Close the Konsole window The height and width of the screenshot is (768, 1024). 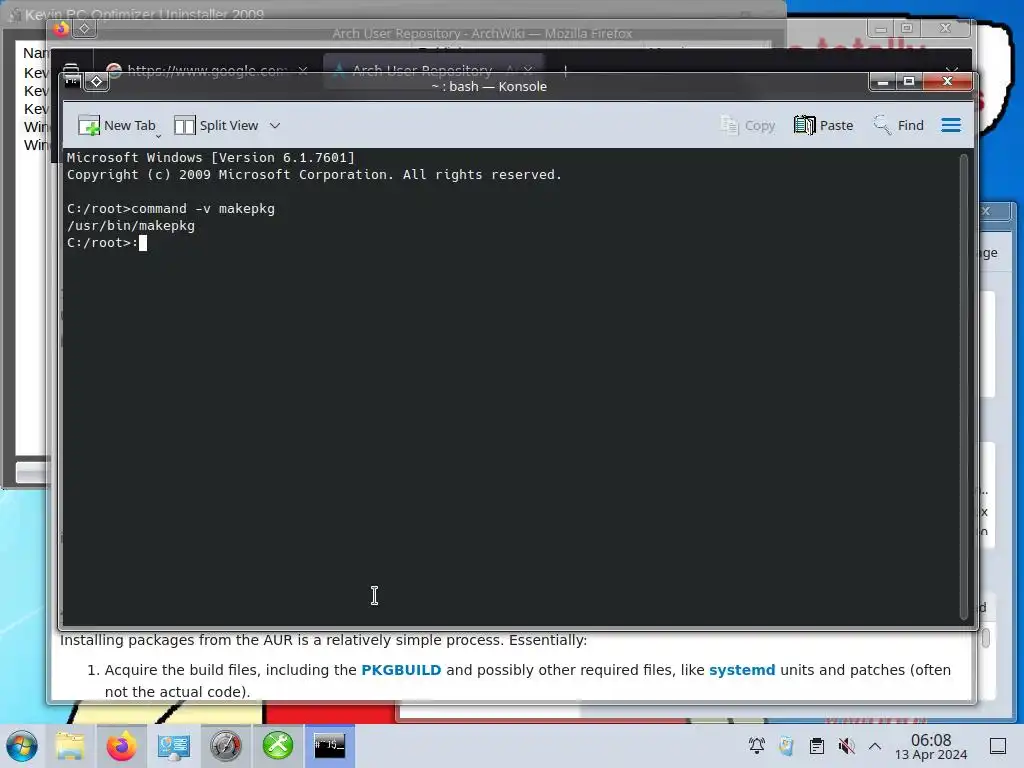(x=948, y=81)
